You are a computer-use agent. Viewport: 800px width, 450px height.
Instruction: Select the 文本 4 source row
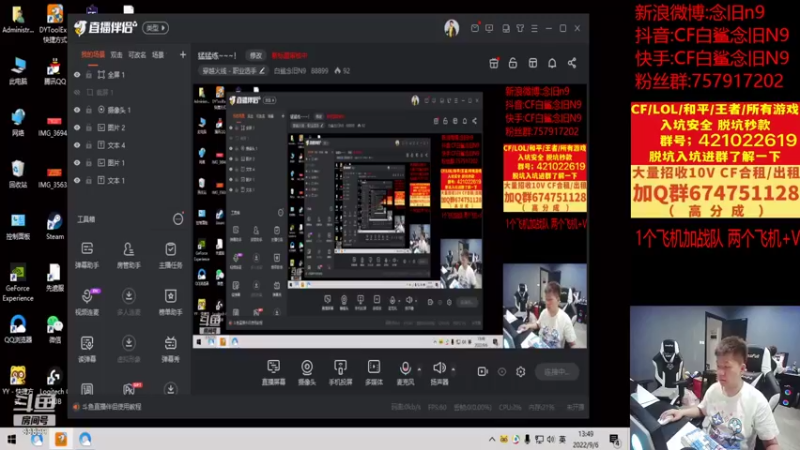click(130, 145)
